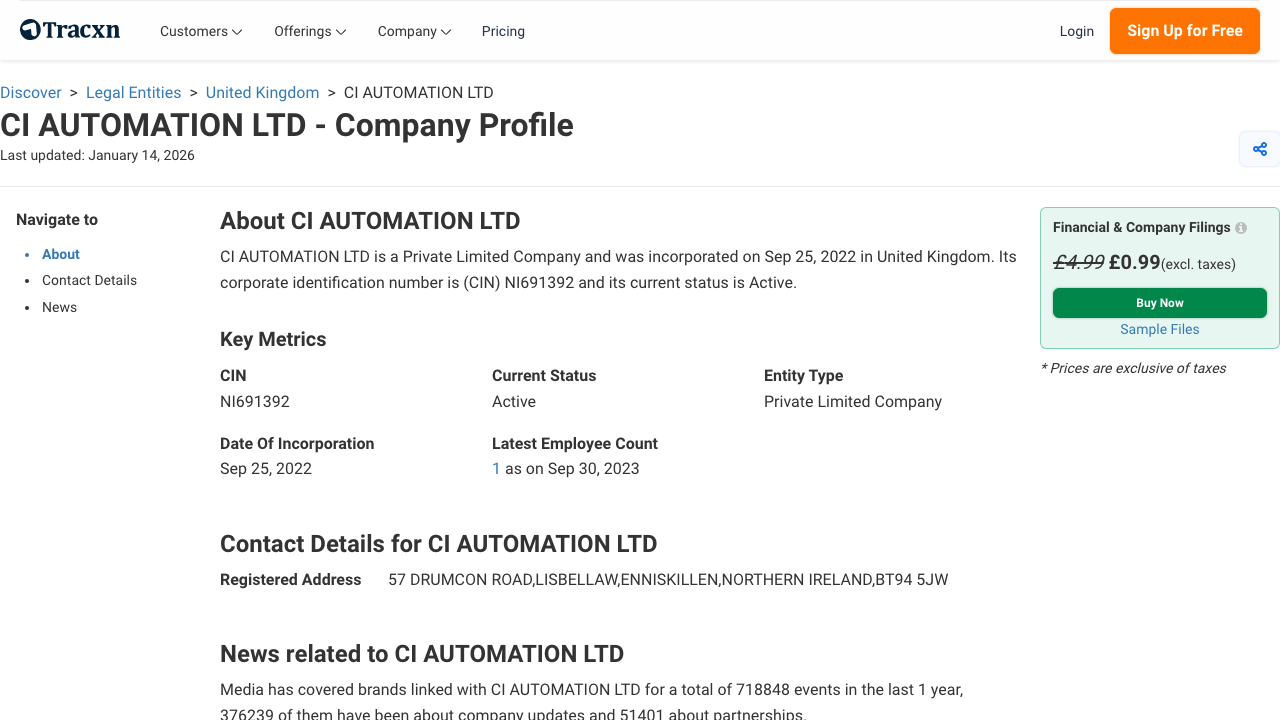Image resolution: width=1280 pixels, height=720 pixels.
Task: Click the Tracxn logo
Action: 69,29
